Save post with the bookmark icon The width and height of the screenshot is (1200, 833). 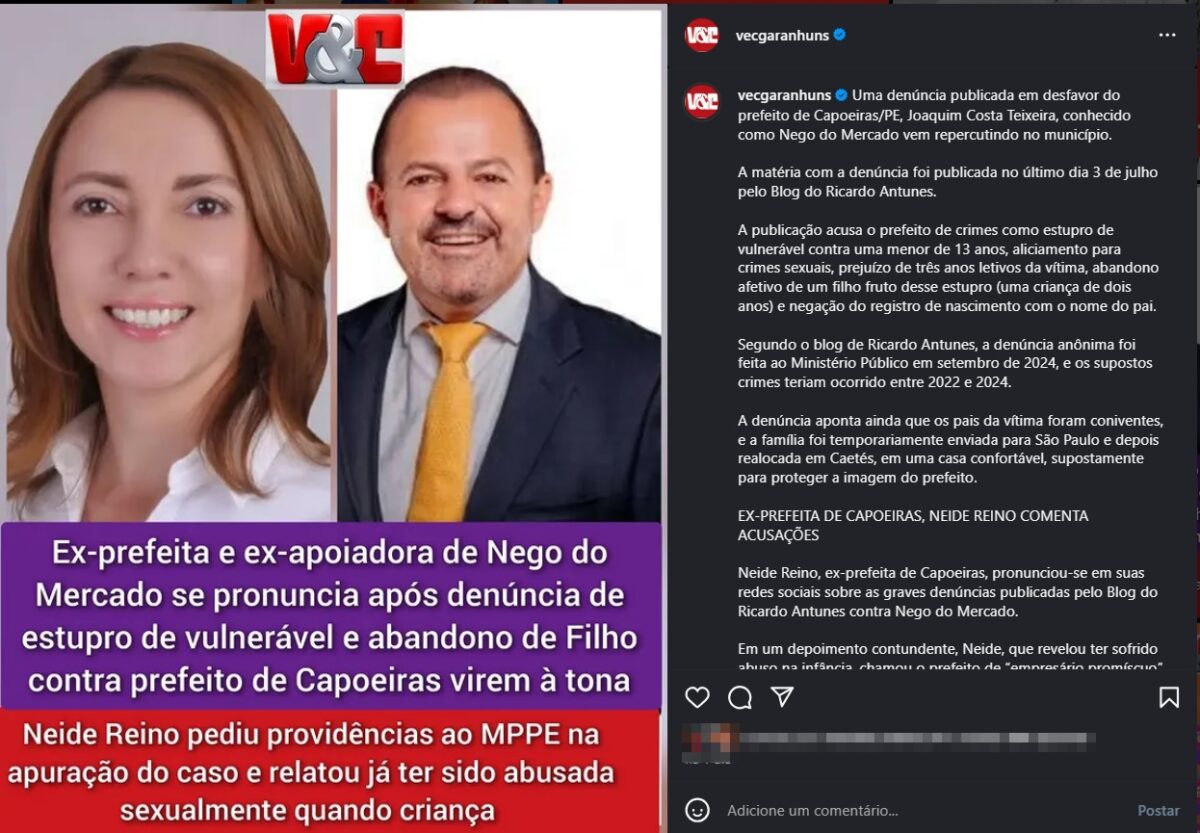point(1169,698)
